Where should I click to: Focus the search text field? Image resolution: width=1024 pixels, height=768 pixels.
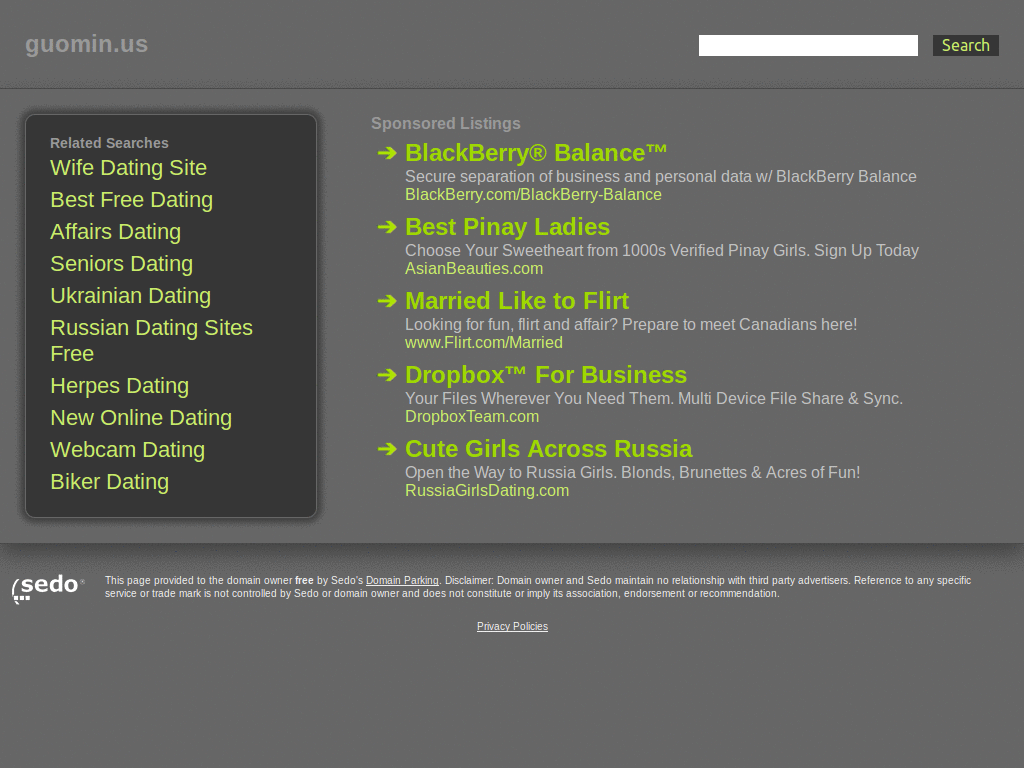point(808,45)
